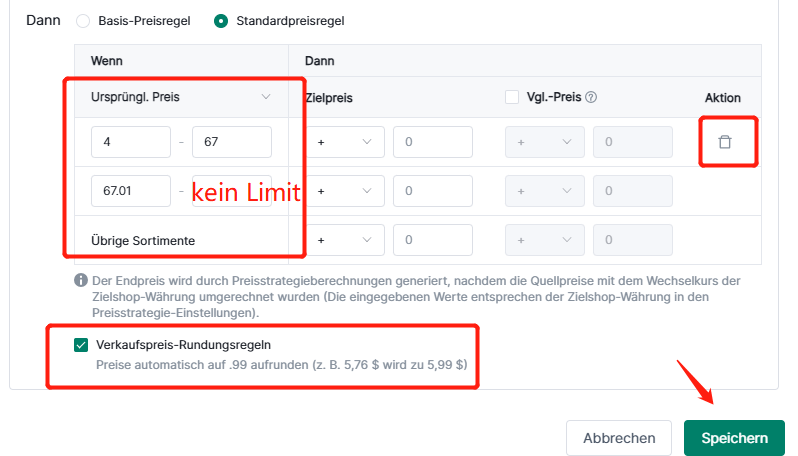Show help tooltip for Vgl.-Preis

click(x=591, y=97)
